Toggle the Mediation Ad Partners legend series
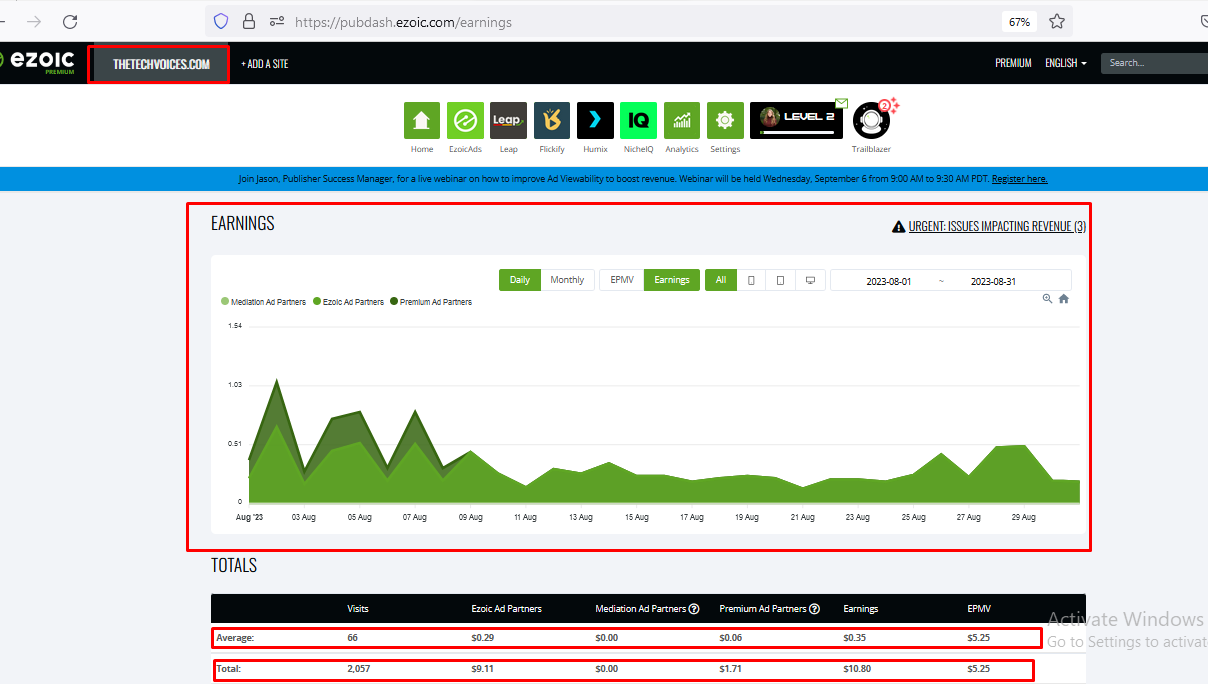1208x684 pixels. (x=265, y=302)
